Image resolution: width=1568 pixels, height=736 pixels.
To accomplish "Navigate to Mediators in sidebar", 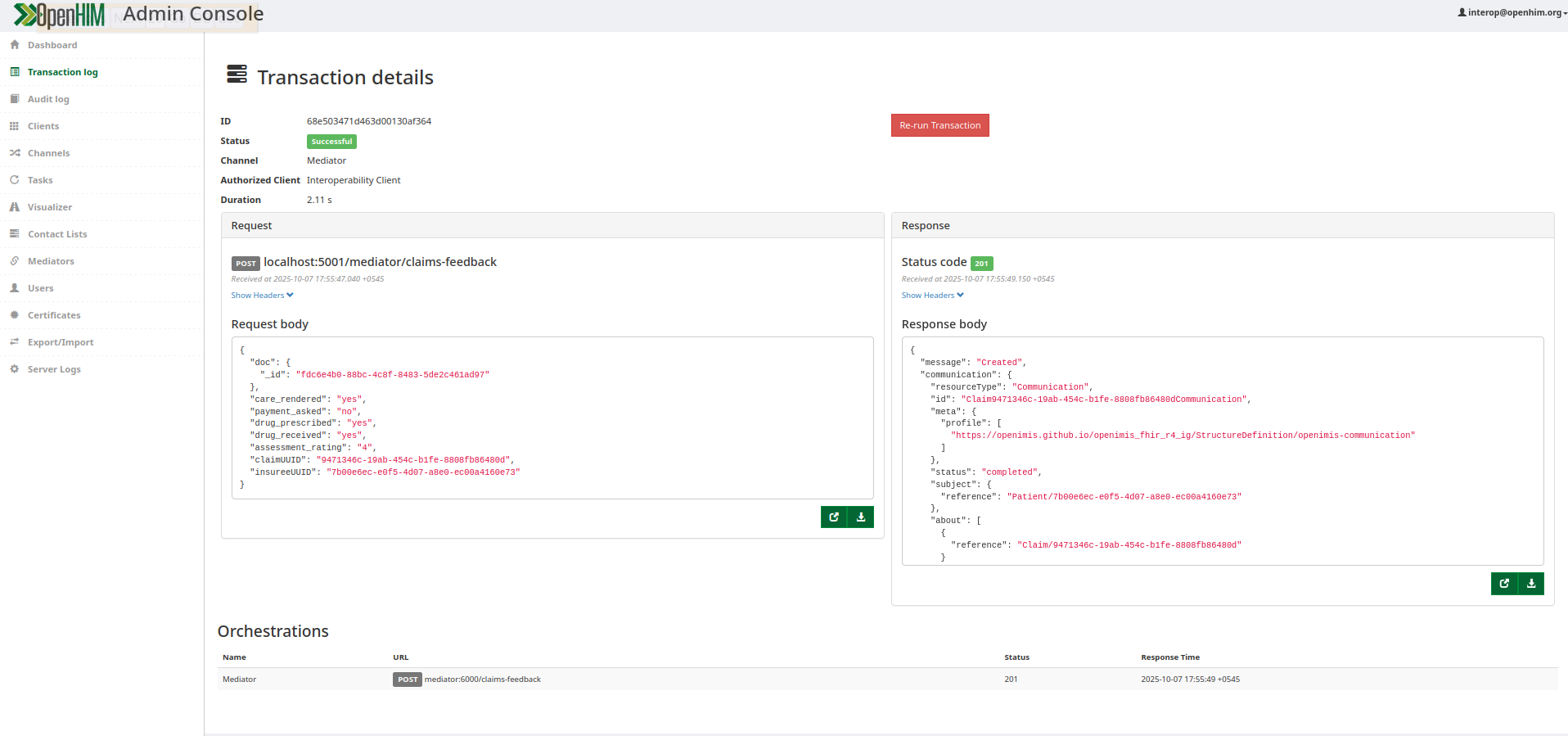I will pos(51,261).
